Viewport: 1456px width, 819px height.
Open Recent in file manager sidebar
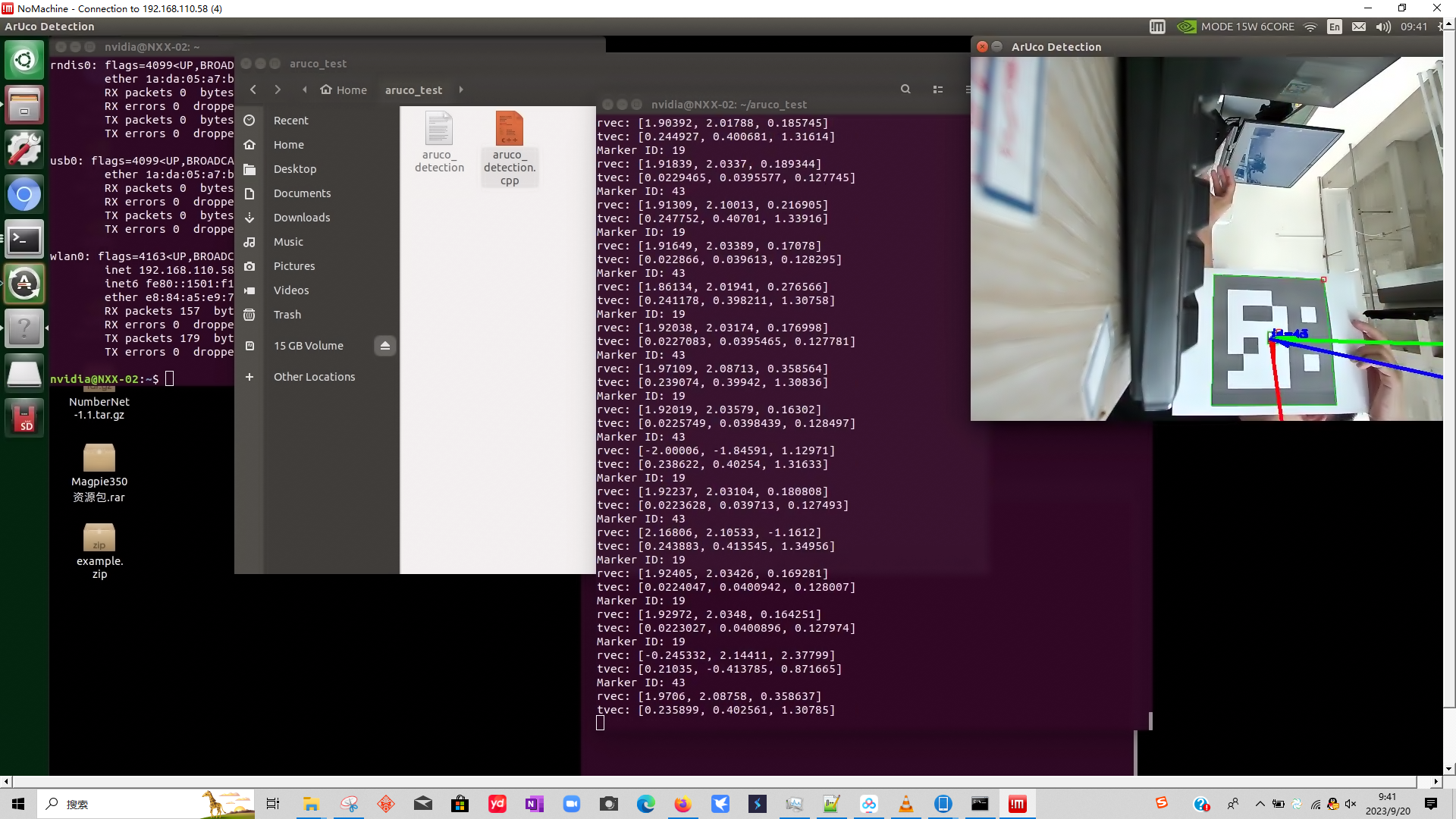[317, 121]
